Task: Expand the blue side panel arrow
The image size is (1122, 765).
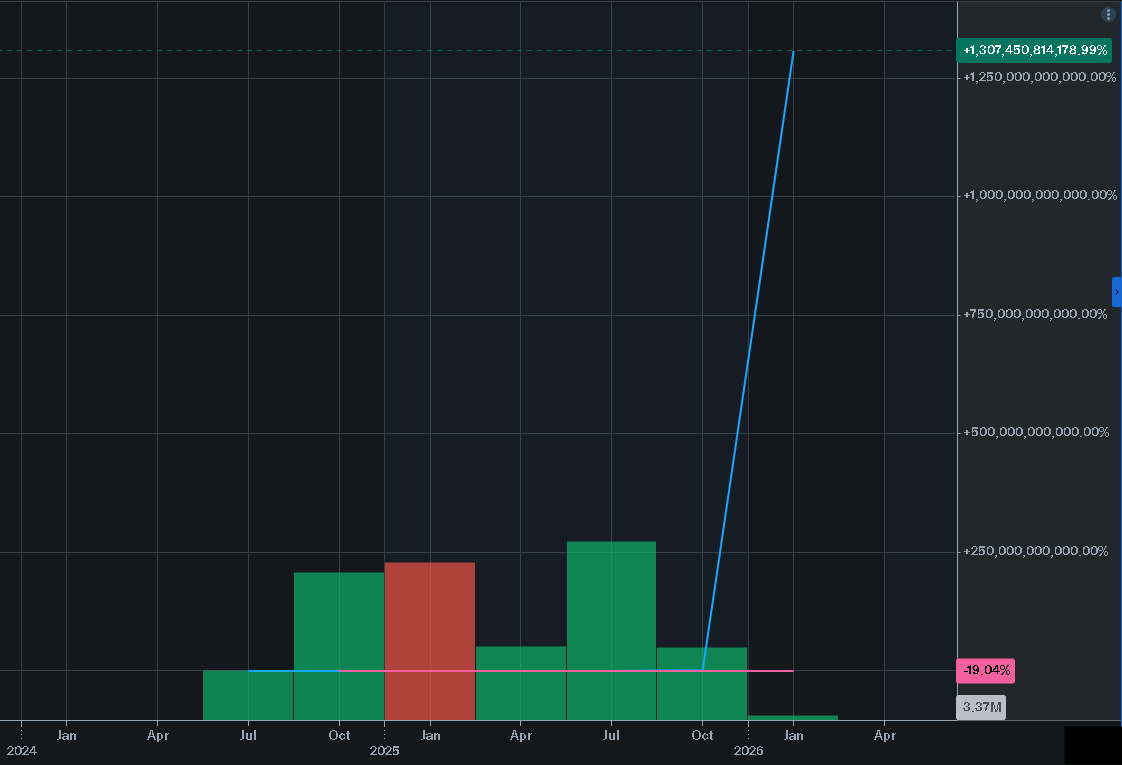Action: click(1116, 292)
